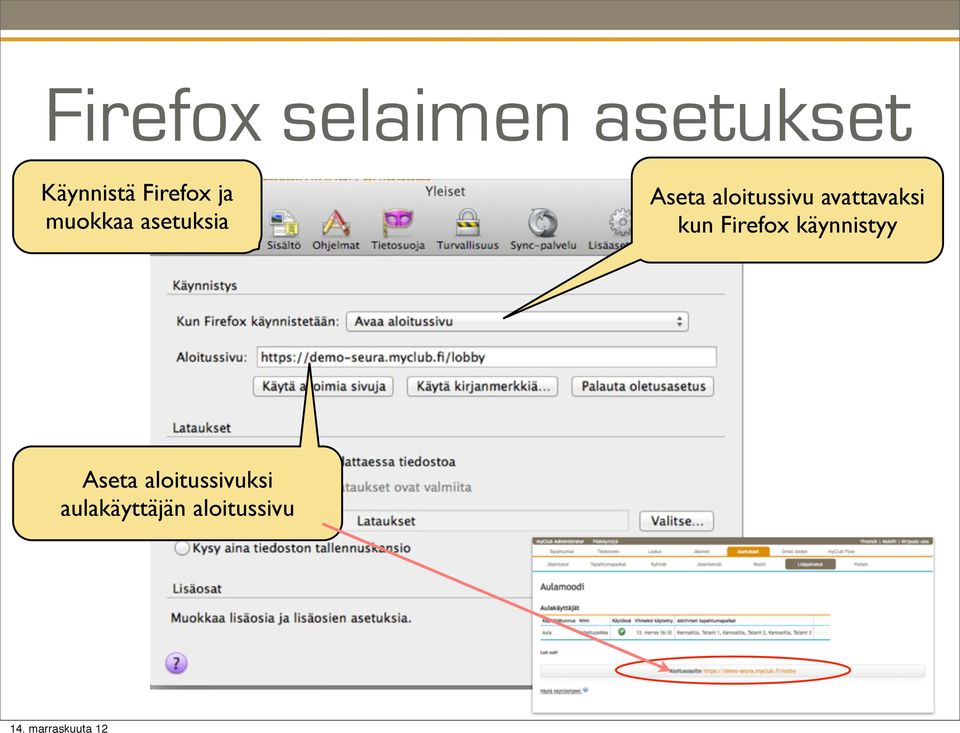This screenshot has height=733, width=960.
Task: Click the 'Palauta oletusasetus' button
Action: click(x=643, y=386)
